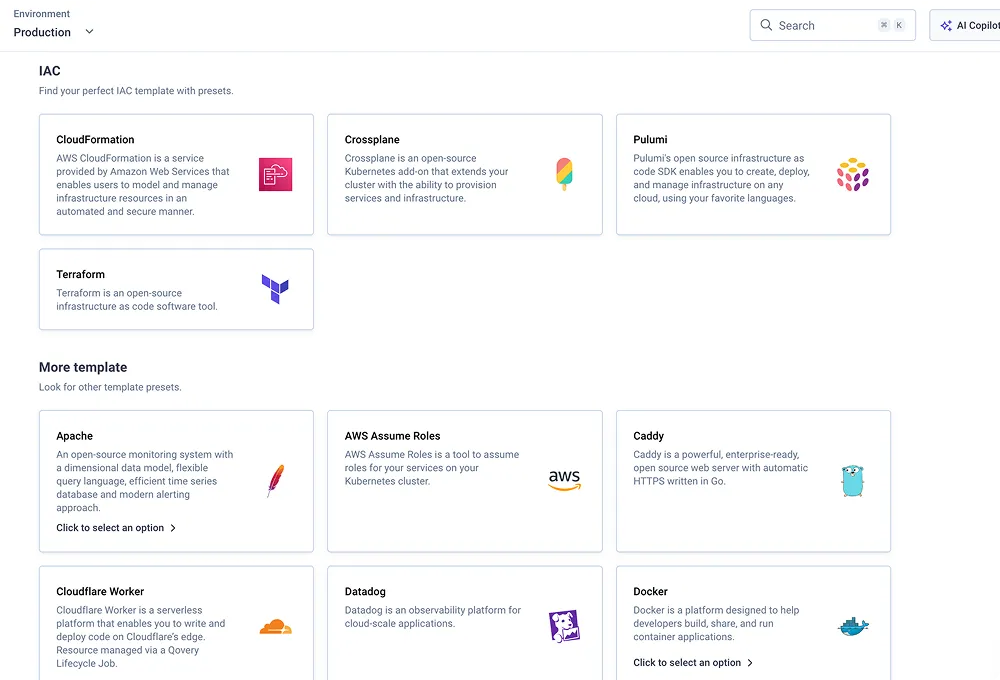Click the Crossplane Kubernetes add-on description
Image resolution: width=1000 pixels, height=680 pixels.
point(426,178)
